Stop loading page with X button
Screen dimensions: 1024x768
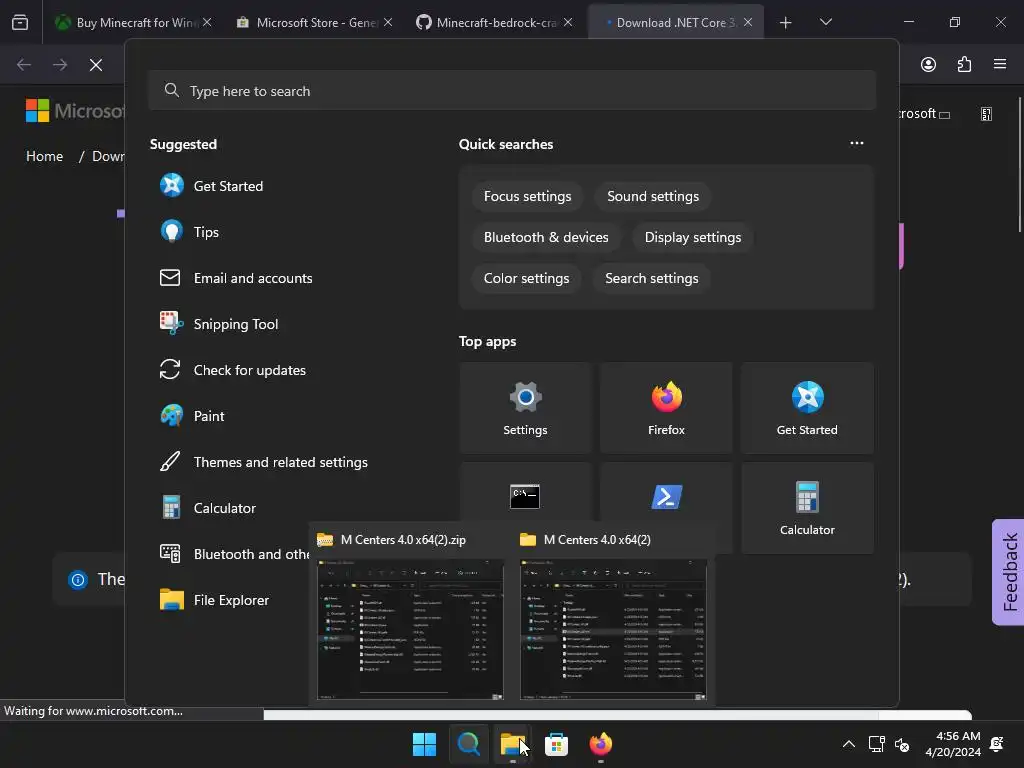pyautogui.click(x=96, y=65)
